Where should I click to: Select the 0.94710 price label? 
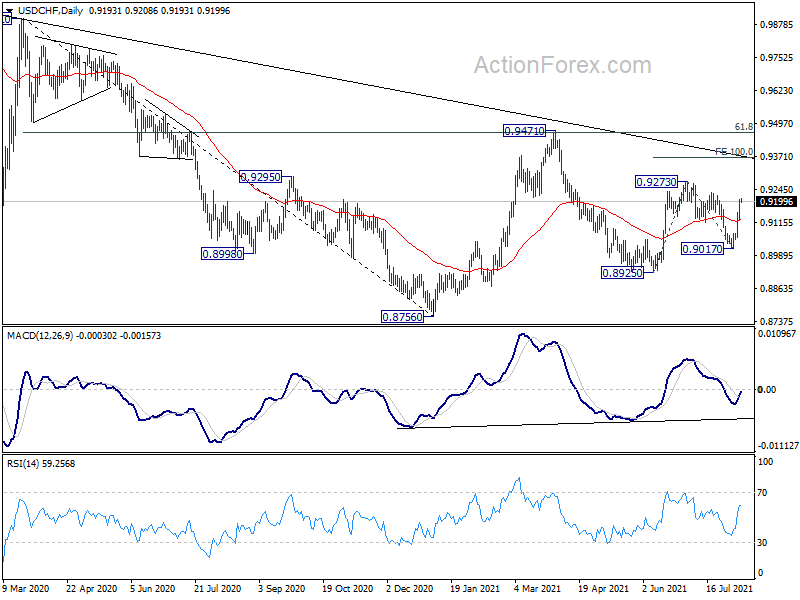coord(524,131)
